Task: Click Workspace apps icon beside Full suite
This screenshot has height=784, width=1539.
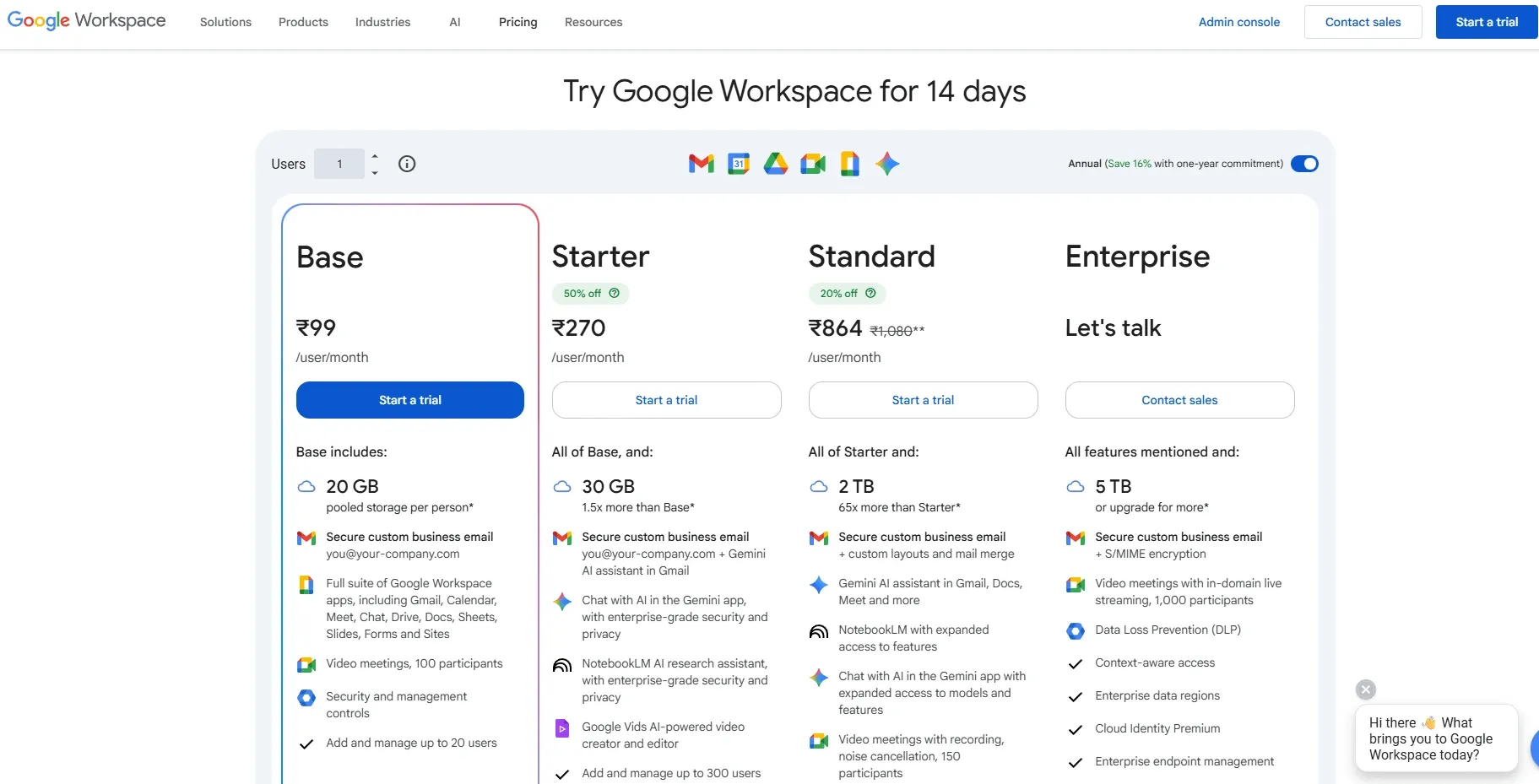Action: 306,585
